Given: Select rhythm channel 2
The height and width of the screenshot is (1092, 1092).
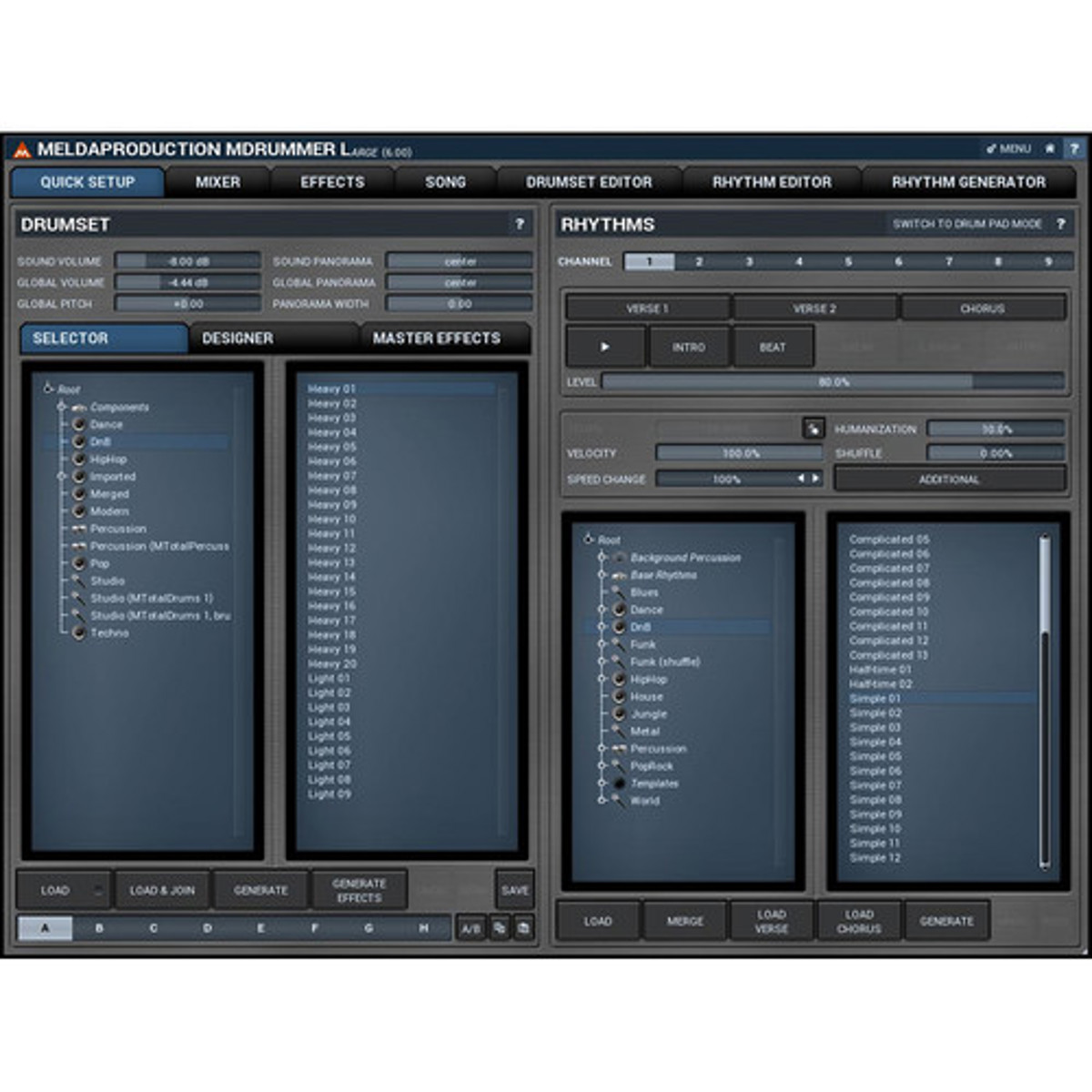Looking at the screenshot, I should click(x=699, y=262).
